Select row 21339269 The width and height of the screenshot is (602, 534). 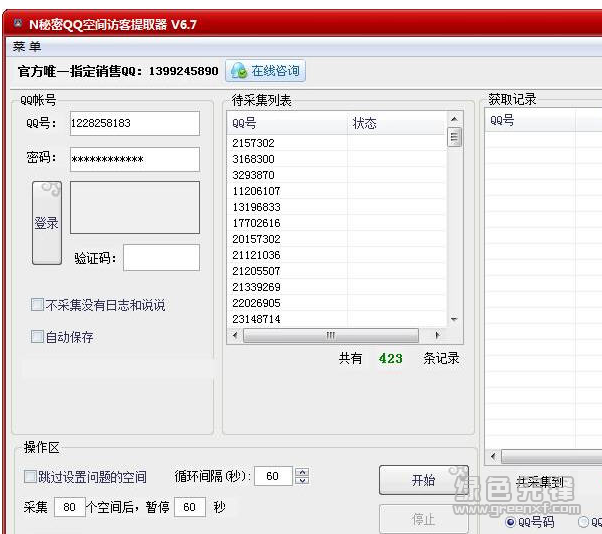(337, 287)
